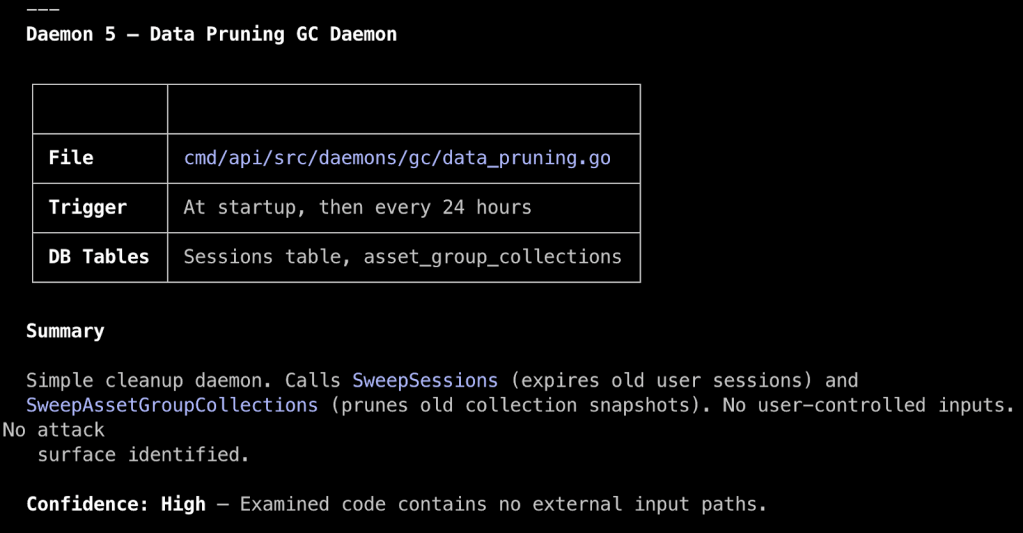Click the Summary heading
Image resolution: width=1023 pixels, height=533 pixels.
(x=65, y=331)
